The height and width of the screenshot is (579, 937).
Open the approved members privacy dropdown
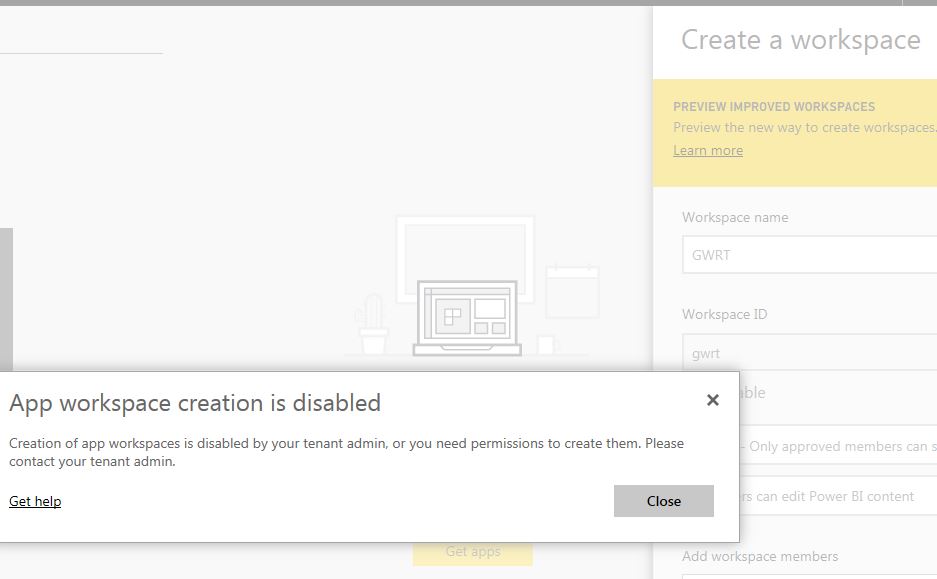coord(838,446)
